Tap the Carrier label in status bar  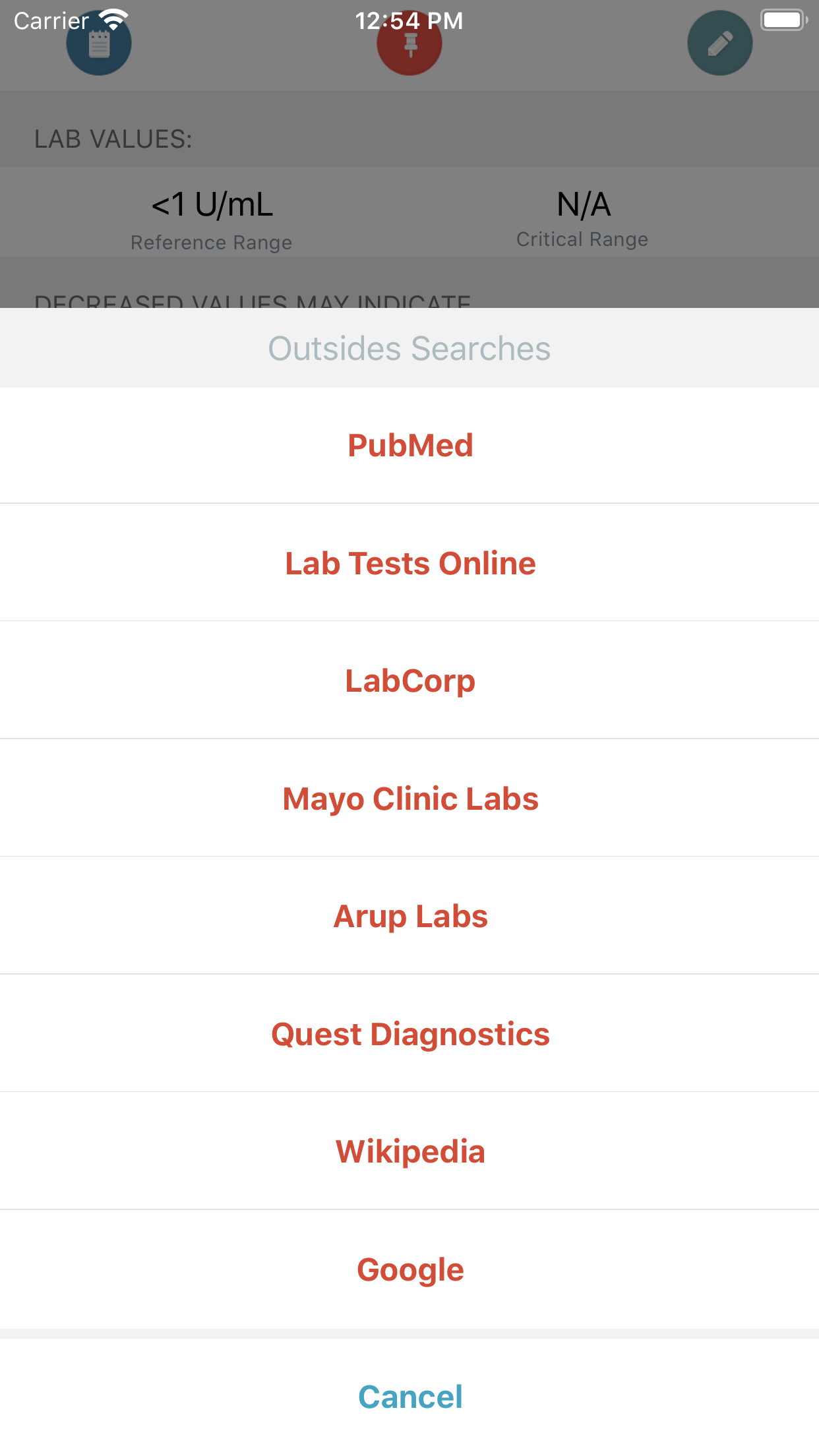pos(51,21)
